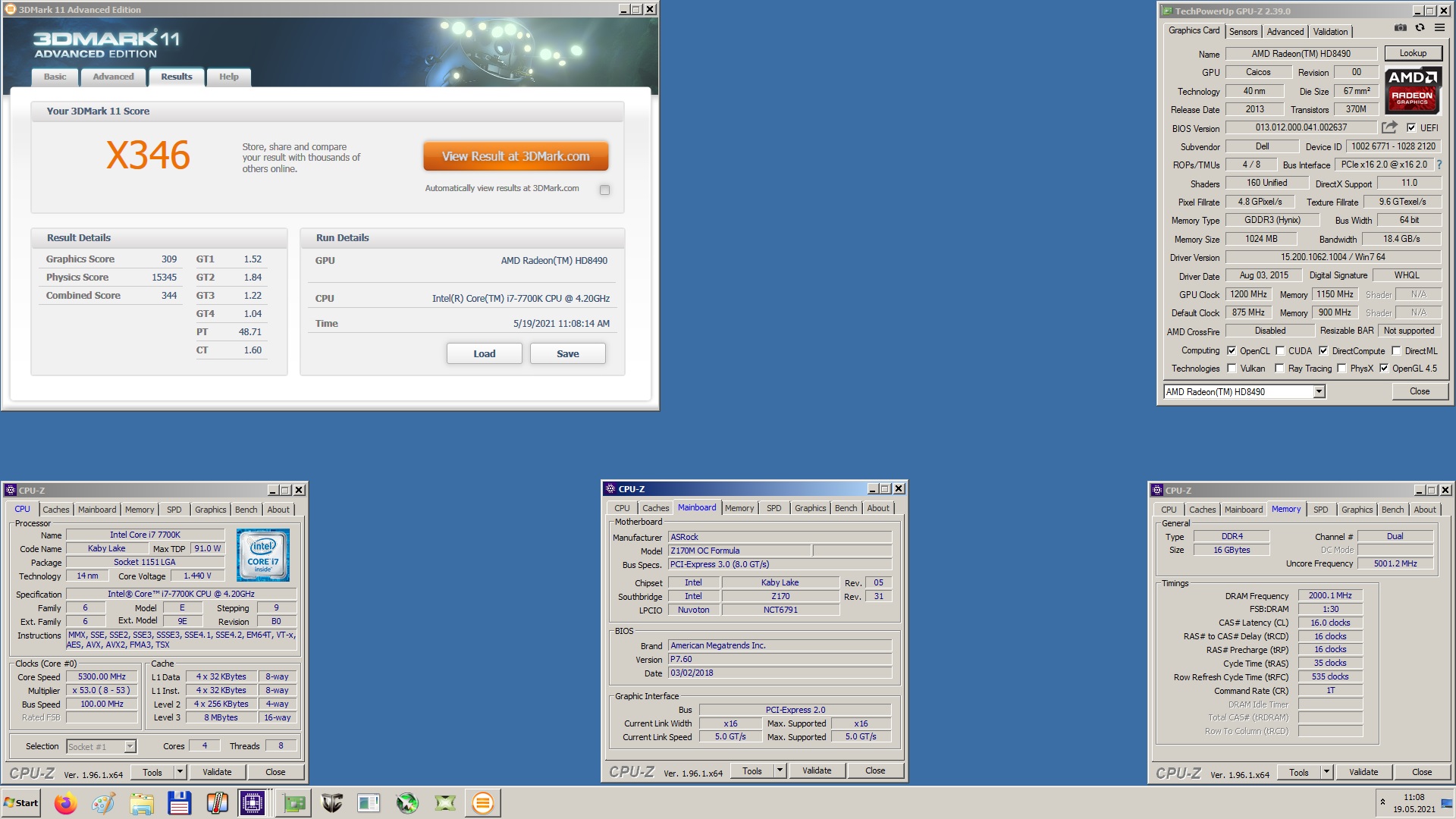Screen dimensions: 1456x819
Task: Click the BIOS export share icon in GPU-Z
Action: point(1389,127)
